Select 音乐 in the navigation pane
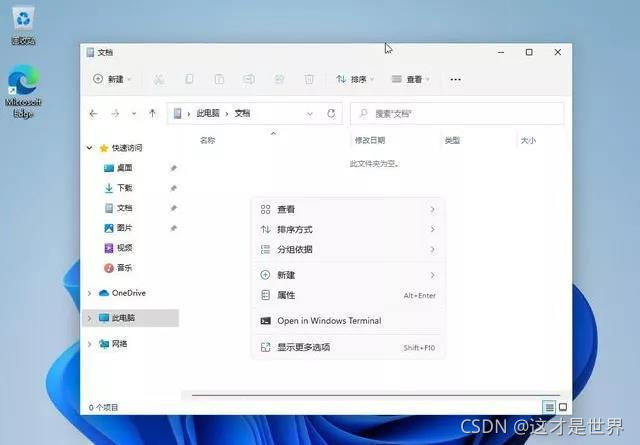 [x=124, y=268]
